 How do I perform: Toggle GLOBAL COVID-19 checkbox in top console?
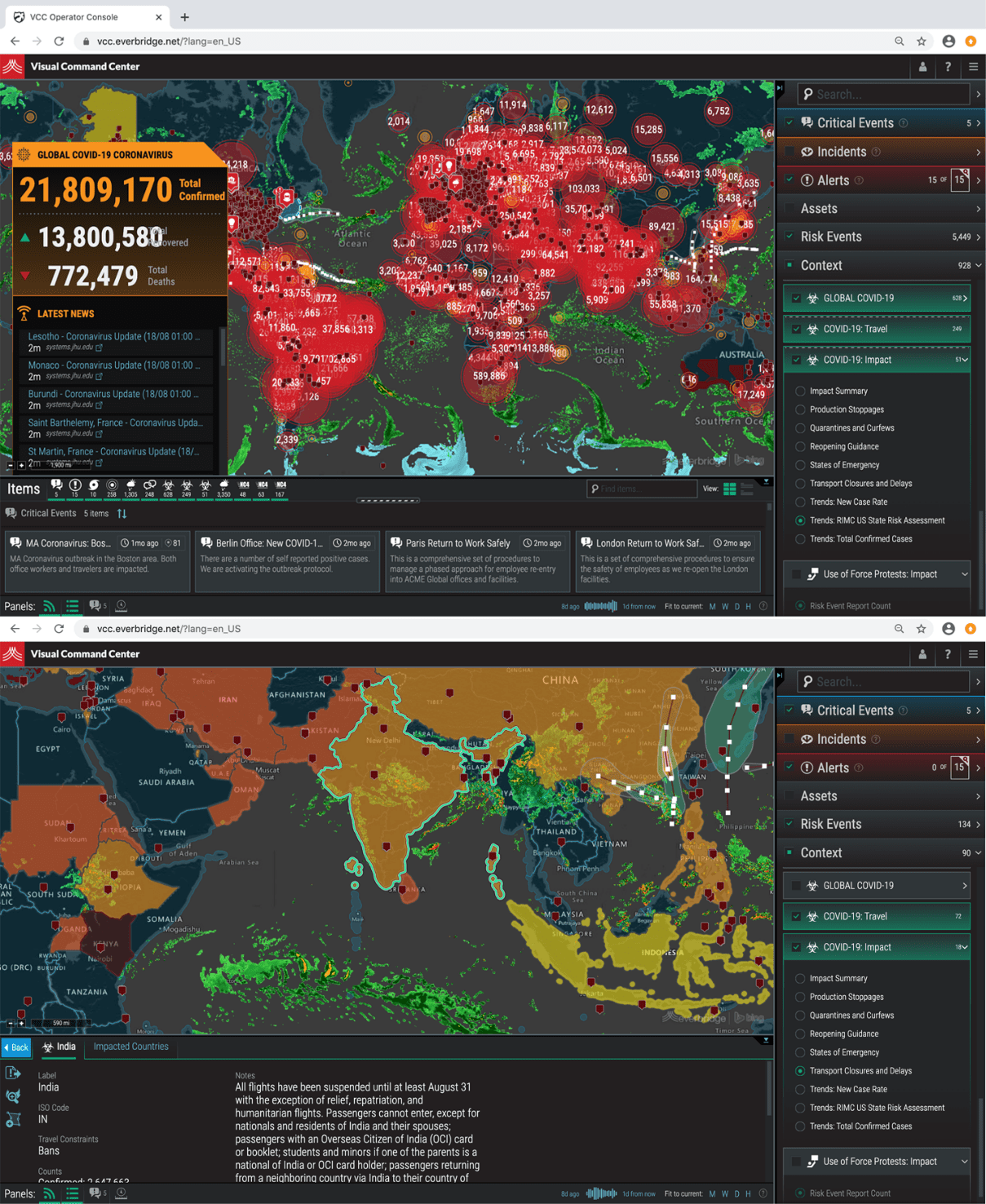pos(796,299)
